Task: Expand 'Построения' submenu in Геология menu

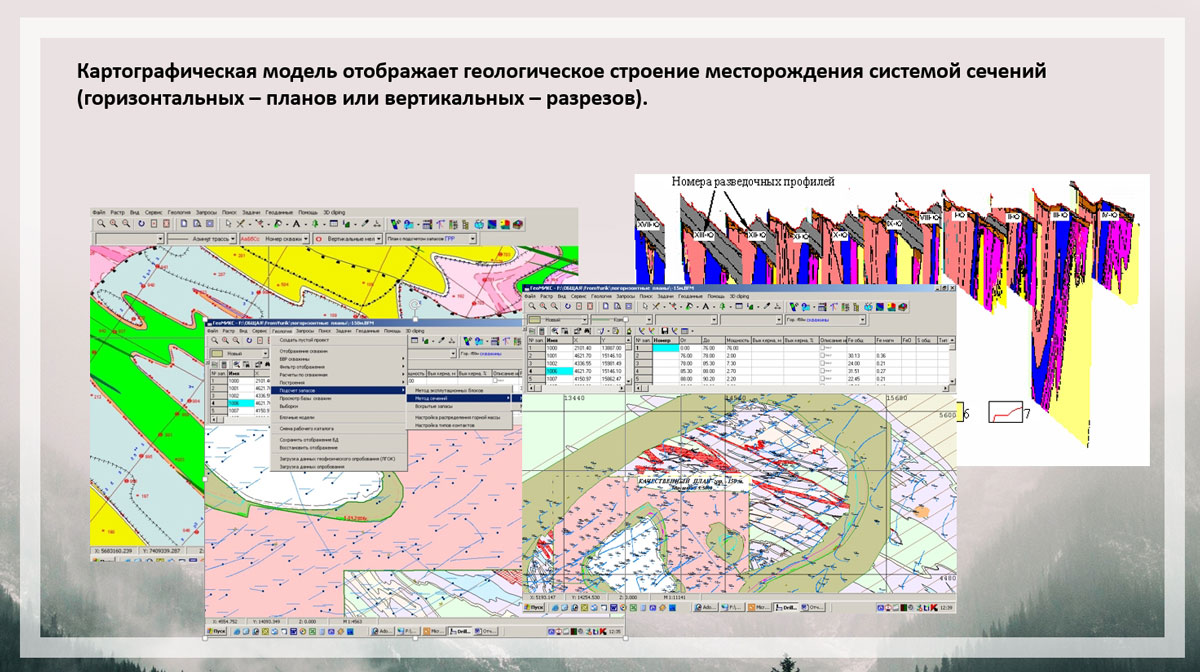Action: (338, 383)
